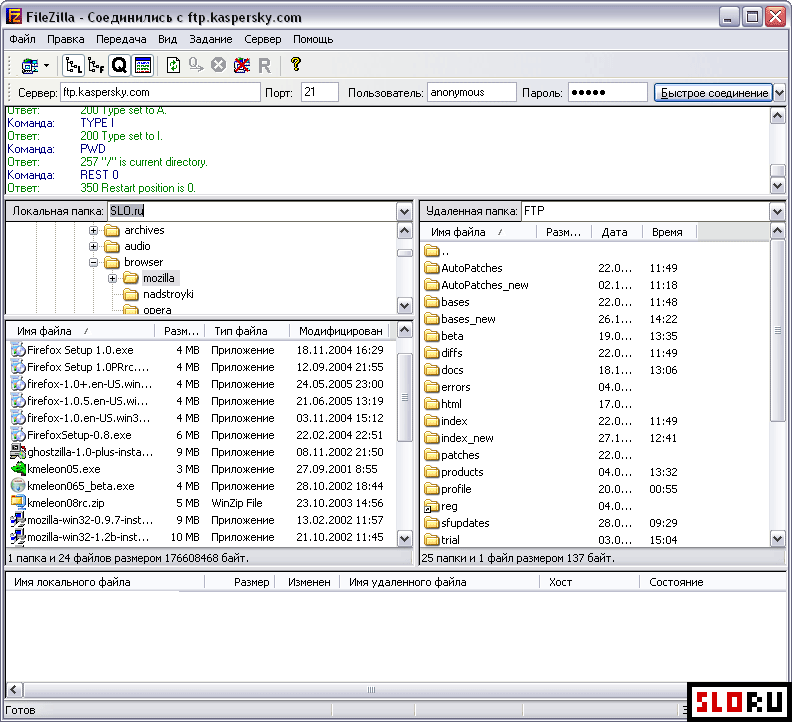Viewport: 792px width, 722px height.
Task: Expand the audio folder in tree
Action: (x=93, y=247)
